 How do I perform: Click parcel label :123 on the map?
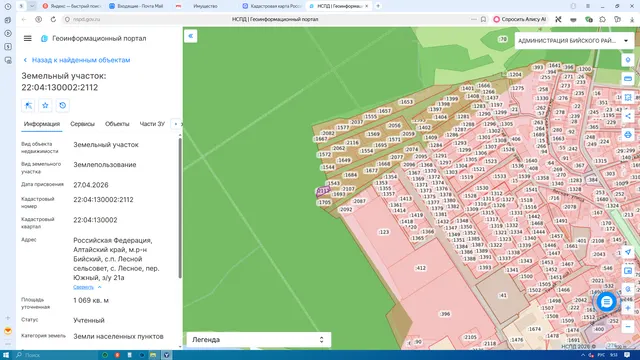click(384, 232)
